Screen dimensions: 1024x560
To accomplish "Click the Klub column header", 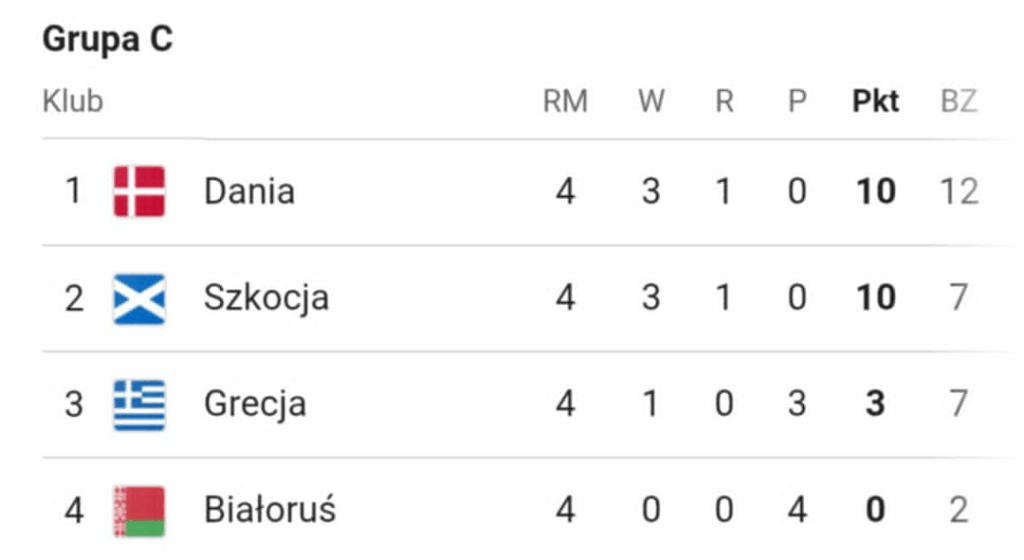I will tap(72, 101).
